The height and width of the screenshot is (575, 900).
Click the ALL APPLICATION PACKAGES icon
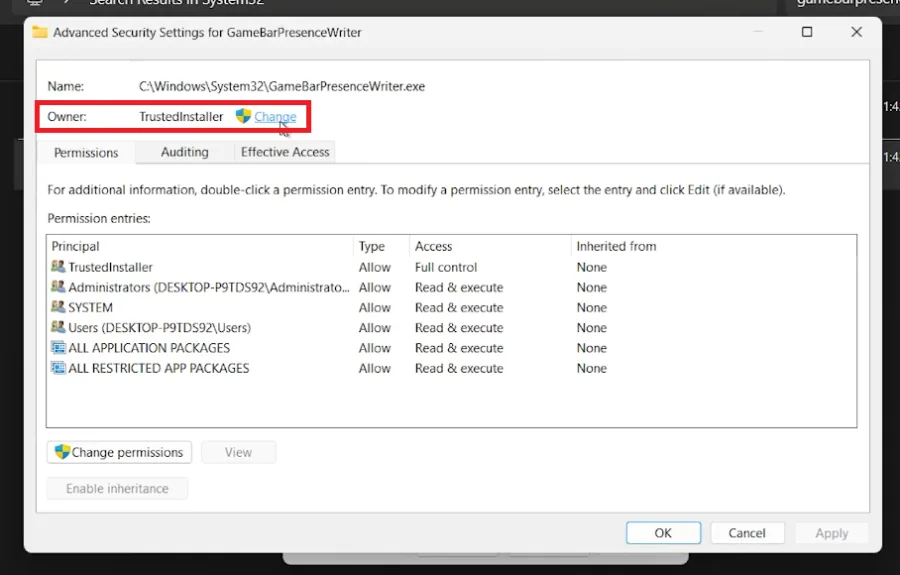(x=58, y=347)
